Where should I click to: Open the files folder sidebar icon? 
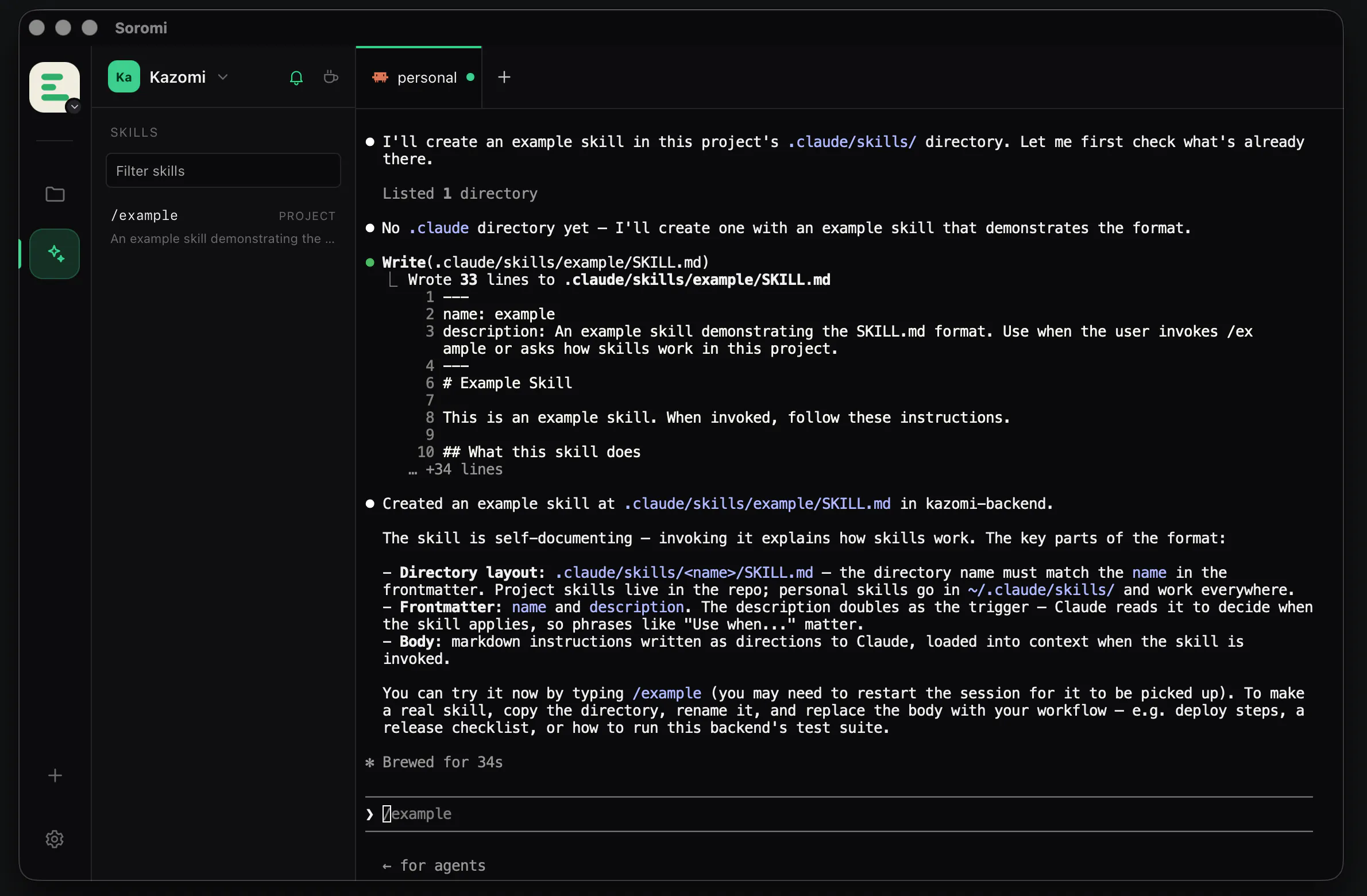(x=55, y=194)
